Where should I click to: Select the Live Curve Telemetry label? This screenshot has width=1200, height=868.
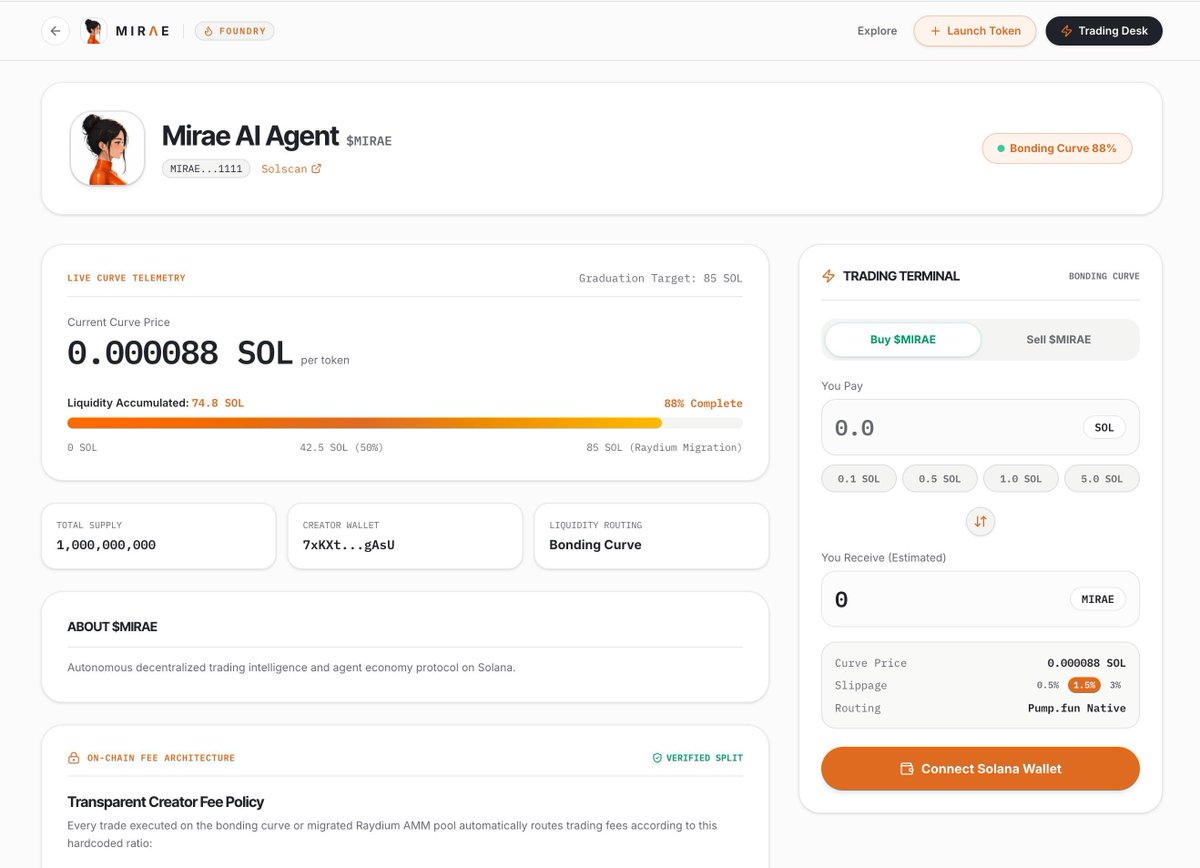(126, 278)
